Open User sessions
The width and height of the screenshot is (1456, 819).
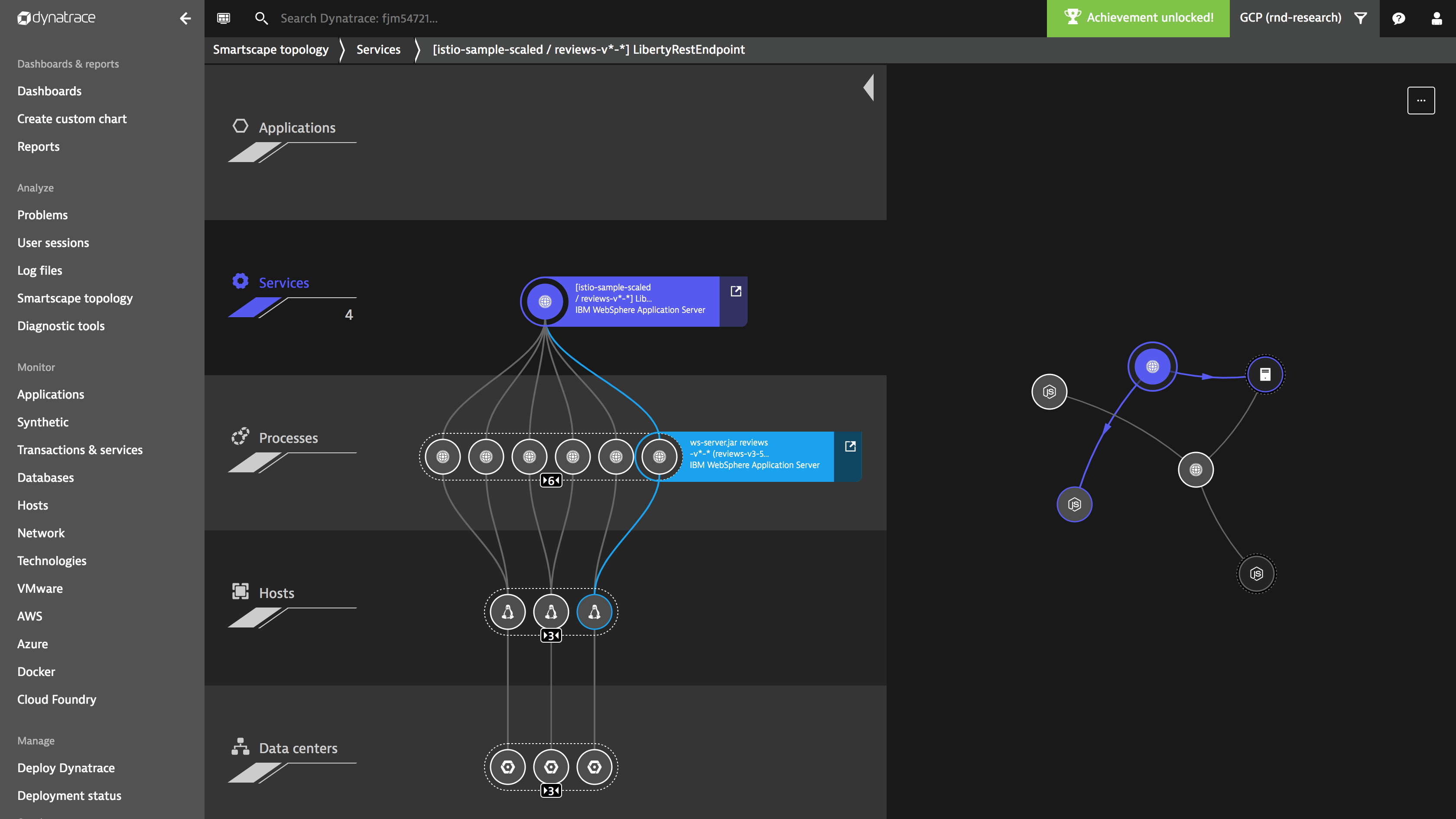53,243
